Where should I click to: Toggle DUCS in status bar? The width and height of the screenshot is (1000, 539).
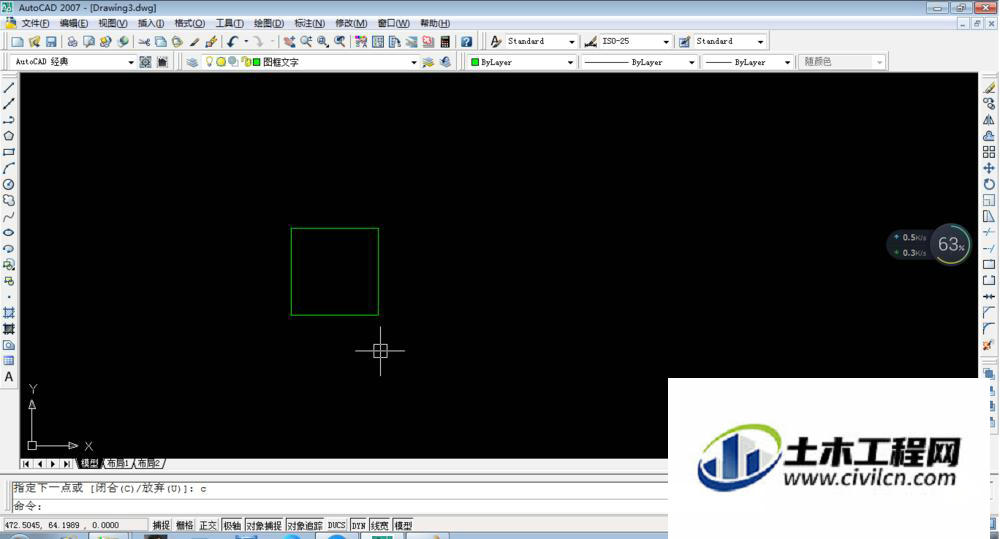(x=337, y=525)
